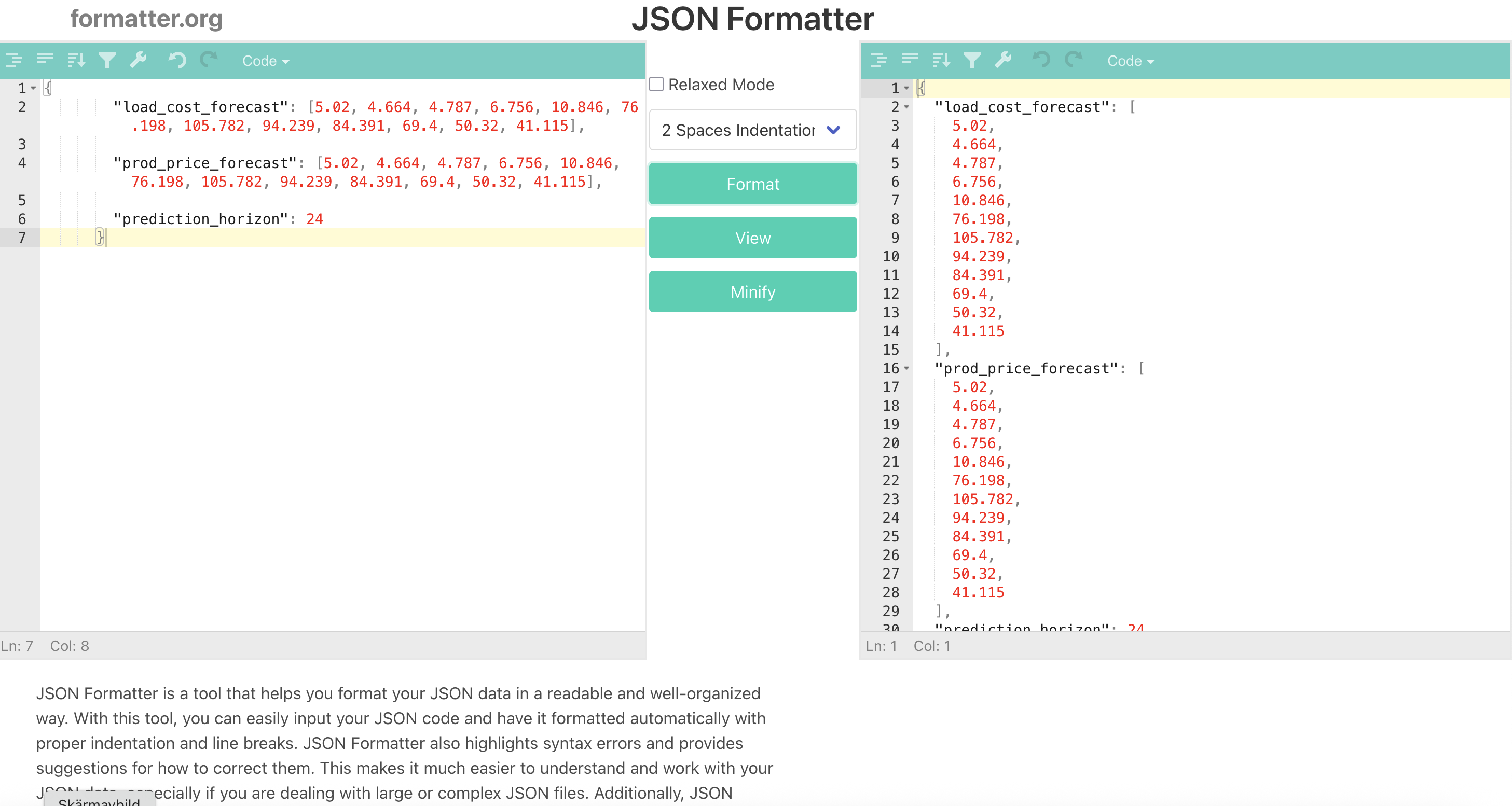Click redo icon in right editor
The width and height of the screenshot is (1512, 806).
pyautogui.click(x=1074, y=60)
